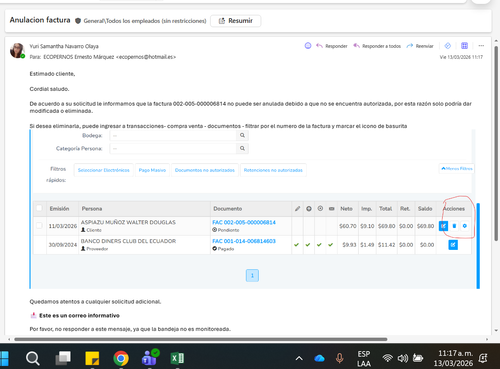
Task: Open the notification center icon
Action: point(483,359)
